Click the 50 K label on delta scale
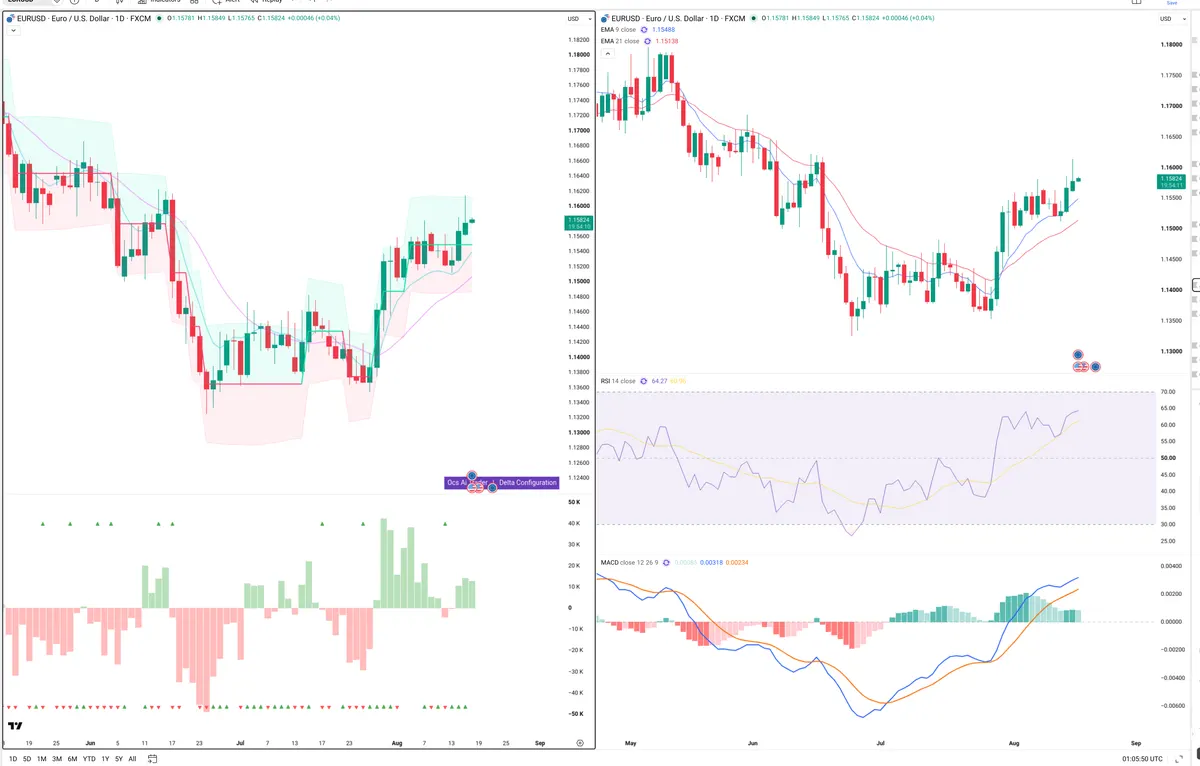The width and height of the screenshot is (1200, 766). click(575, 502)
